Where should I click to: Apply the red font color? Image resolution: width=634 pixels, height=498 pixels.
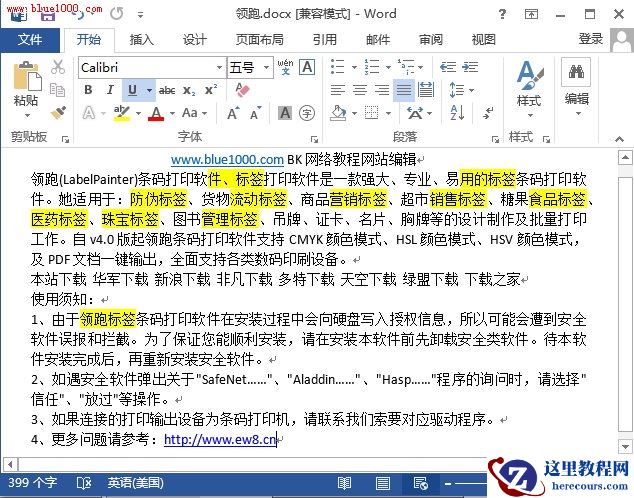coord(156,113)
